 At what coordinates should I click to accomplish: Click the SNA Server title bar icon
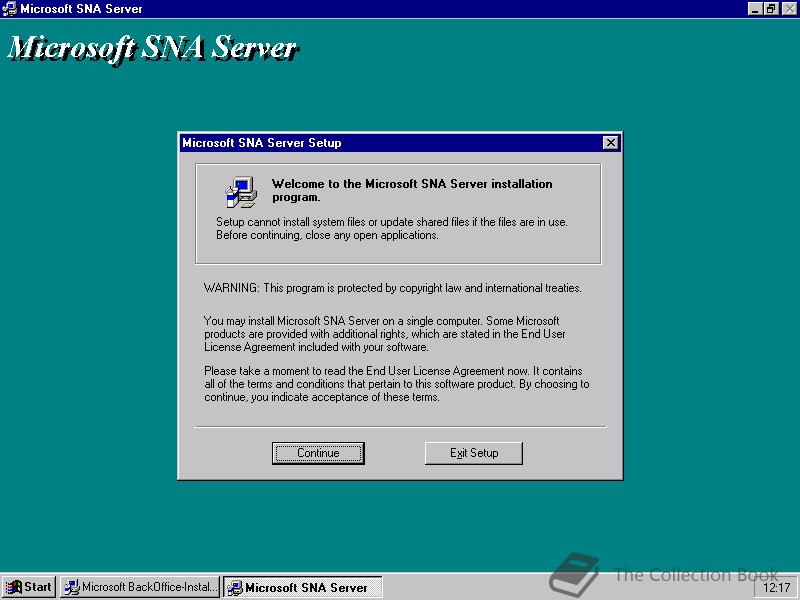[9, 9]
